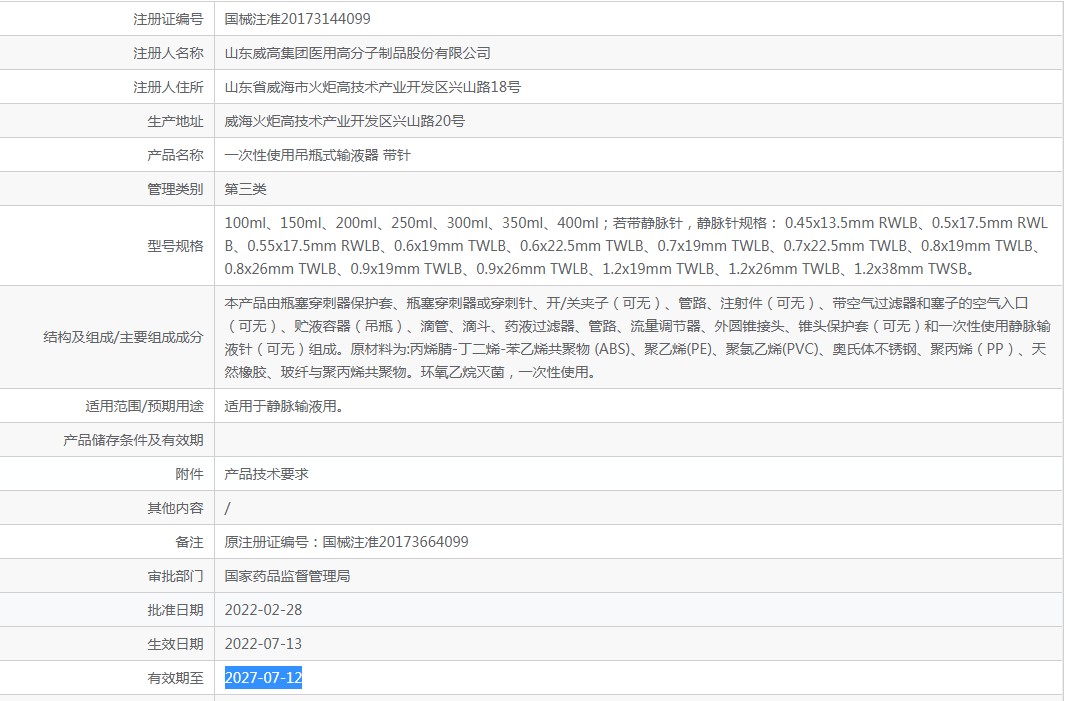This screenshot has width=1068, height=701.
Task: Click the structure text starting 本产品由瓶塞穿刺器
Action: click(638, 337)
